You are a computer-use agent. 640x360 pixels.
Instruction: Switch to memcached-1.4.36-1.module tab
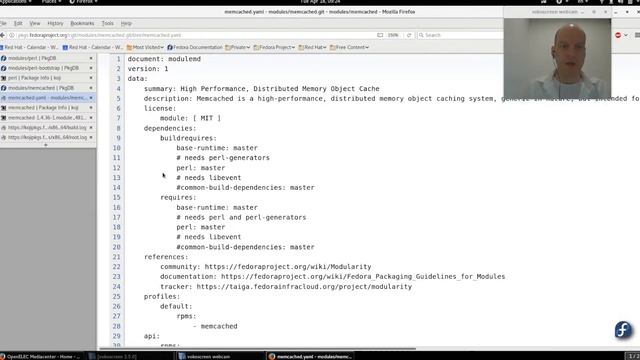(43, 118)
